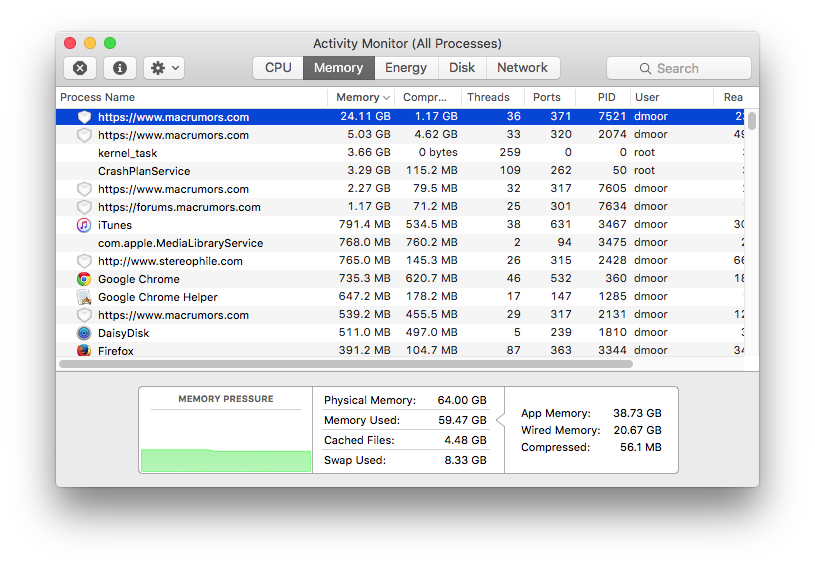Switch to the CPU tab
The width and height of the screenshot is (815, 567).
278,68
